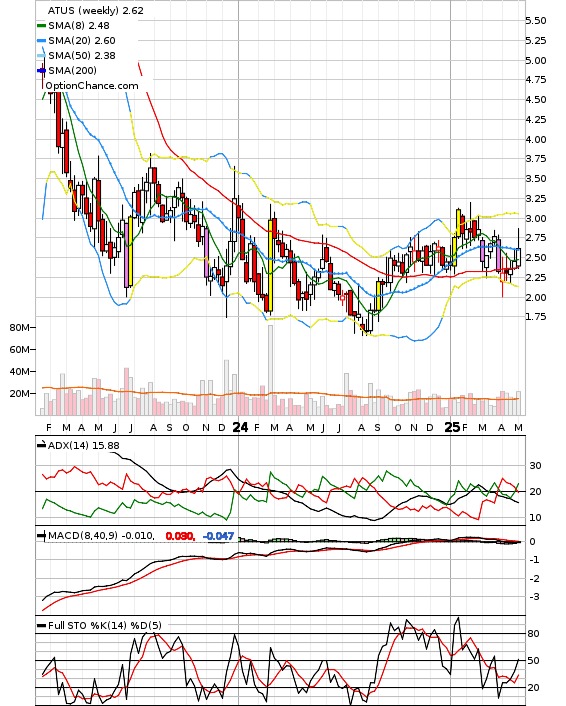This screenshot has width=566, height=706.
Task: Click the blue MACD value -0.047
Action: click(x=218, y=536)
